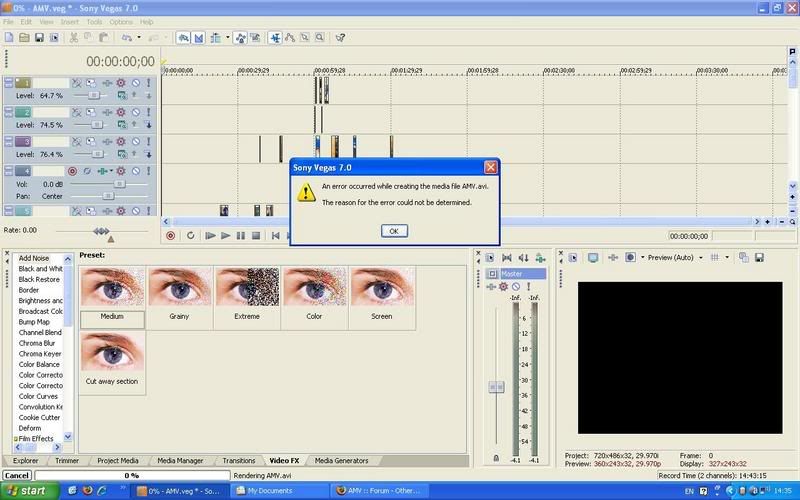This screenshot has width=800, height=500.
Task: Copy preview snapshot to clipboard
Action: tap(744, 258)
